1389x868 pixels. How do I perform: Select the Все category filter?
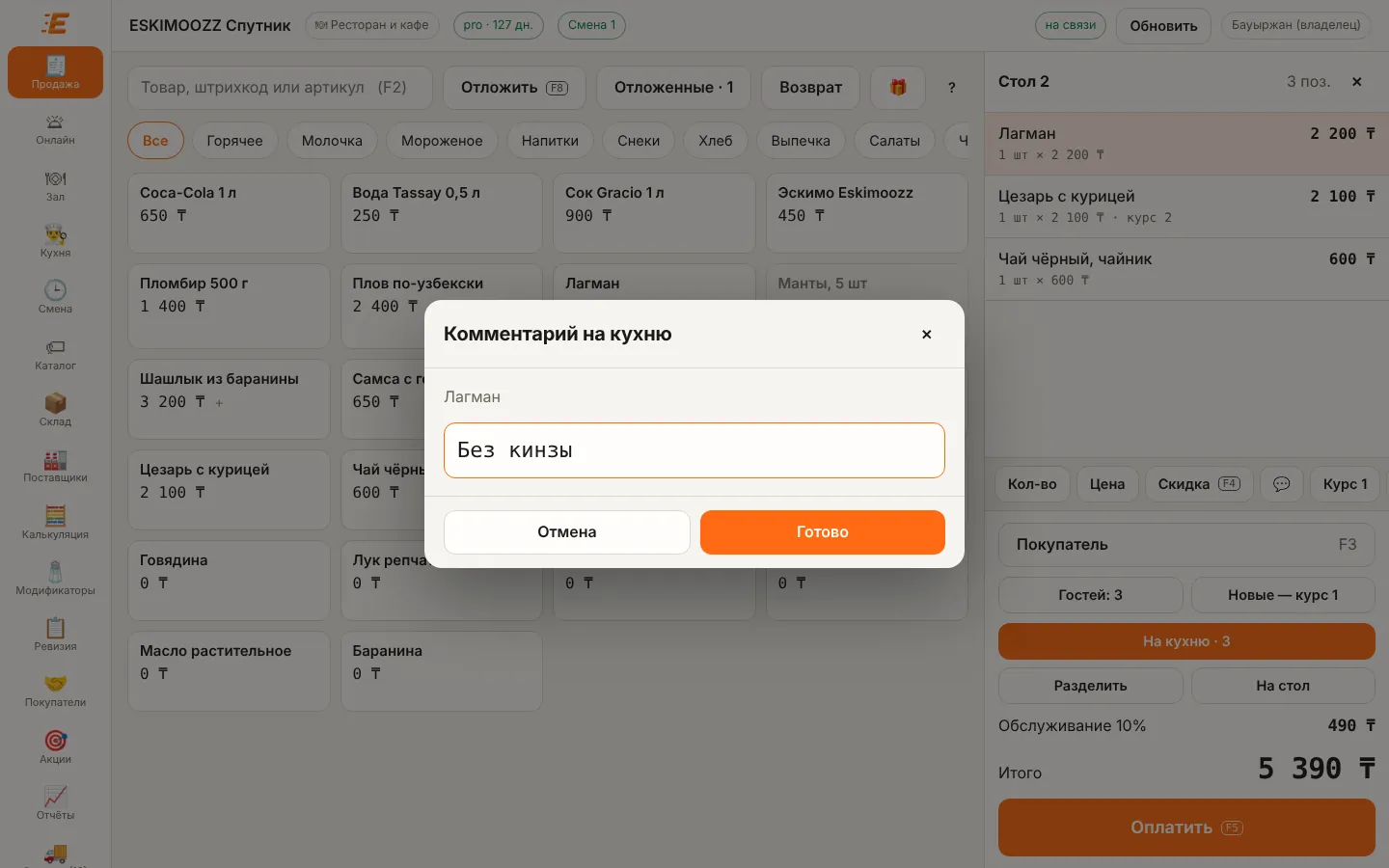click(x=155, y=141)
